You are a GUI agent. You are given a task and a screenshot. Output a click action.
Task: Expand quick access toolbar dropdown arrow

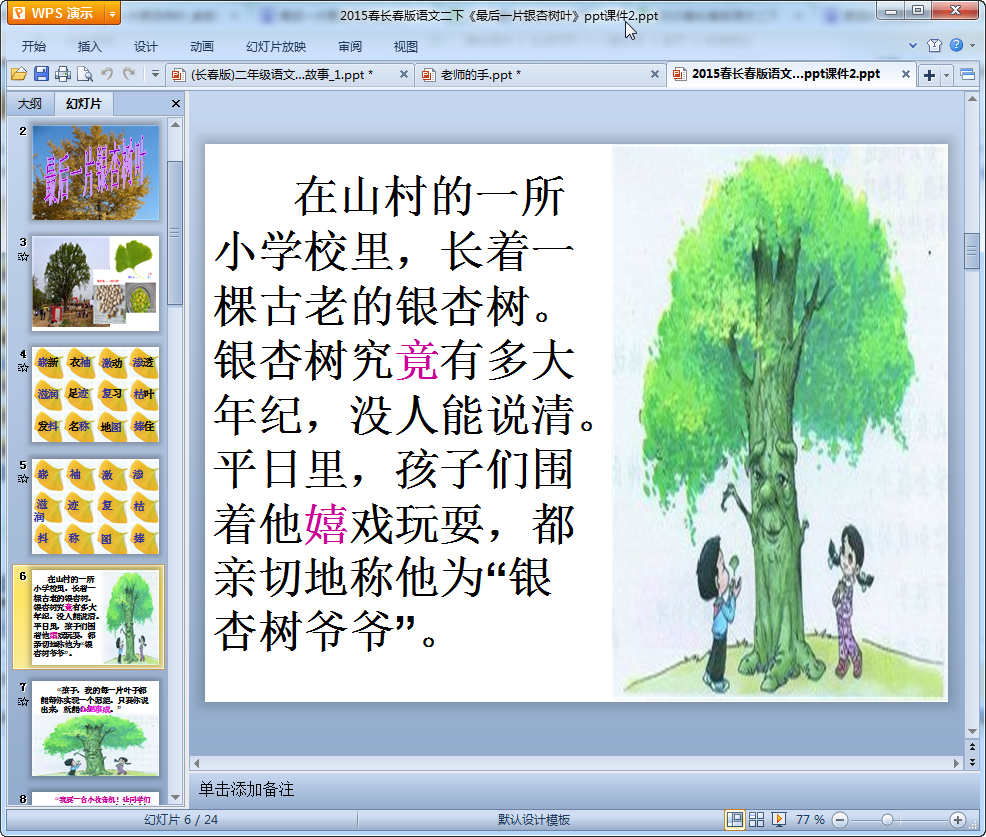(155, 74)
